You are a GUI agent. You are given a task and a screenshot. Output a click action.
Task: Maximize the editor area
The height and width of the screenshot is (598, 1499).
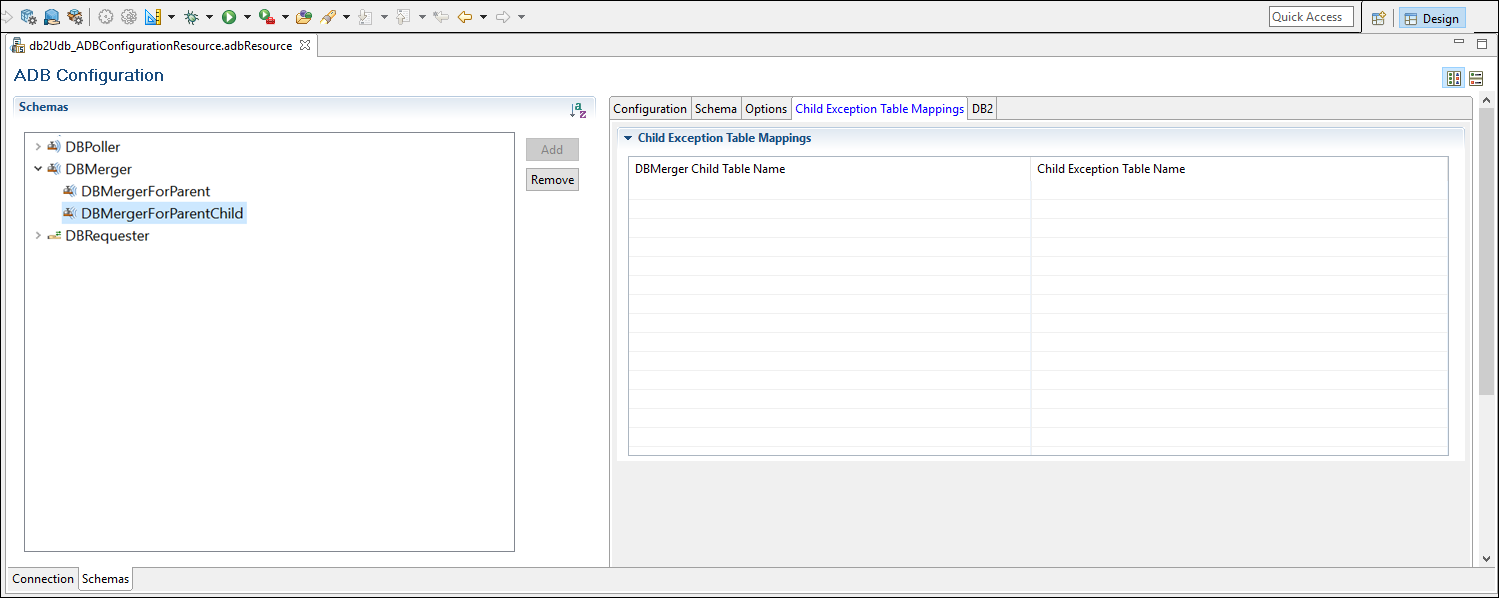click(1482, 44)
